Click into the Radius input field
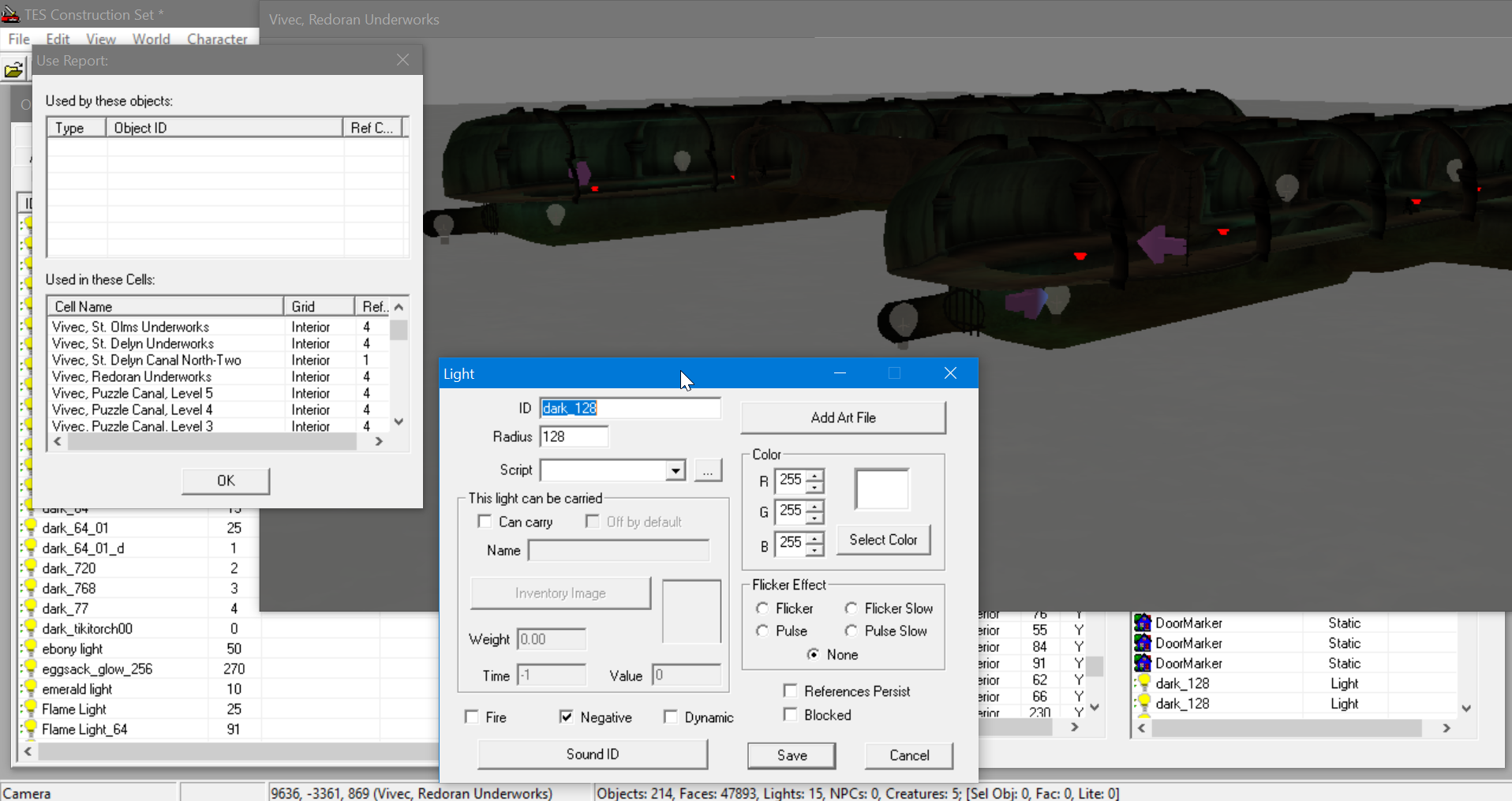 [x=574, y=436]
